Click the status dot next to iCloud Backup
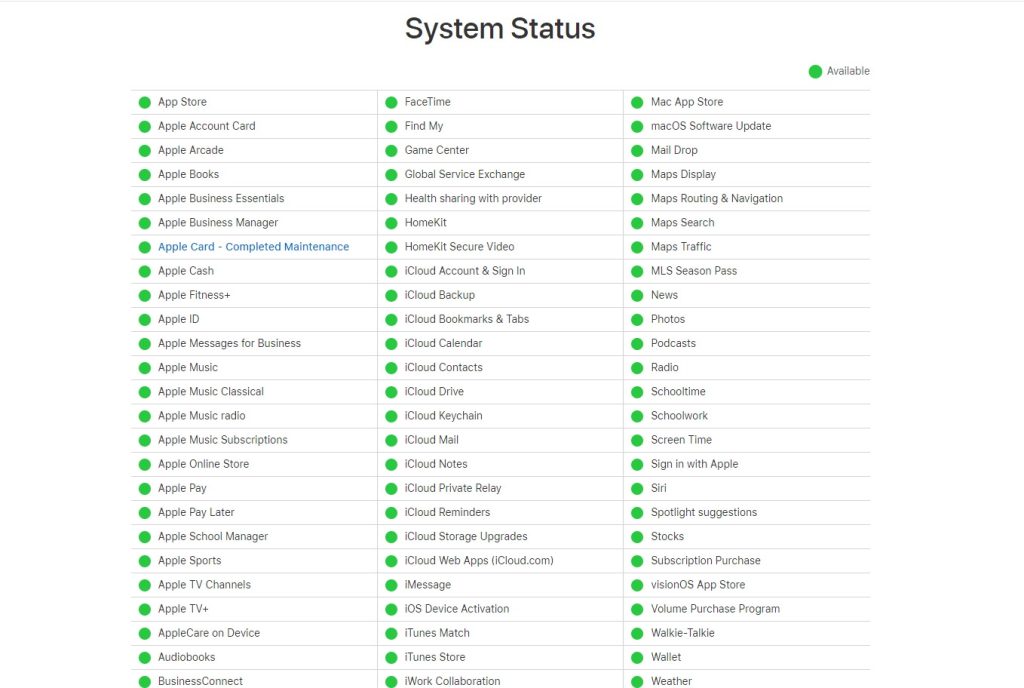1024x688 pixels. (391, 296)
